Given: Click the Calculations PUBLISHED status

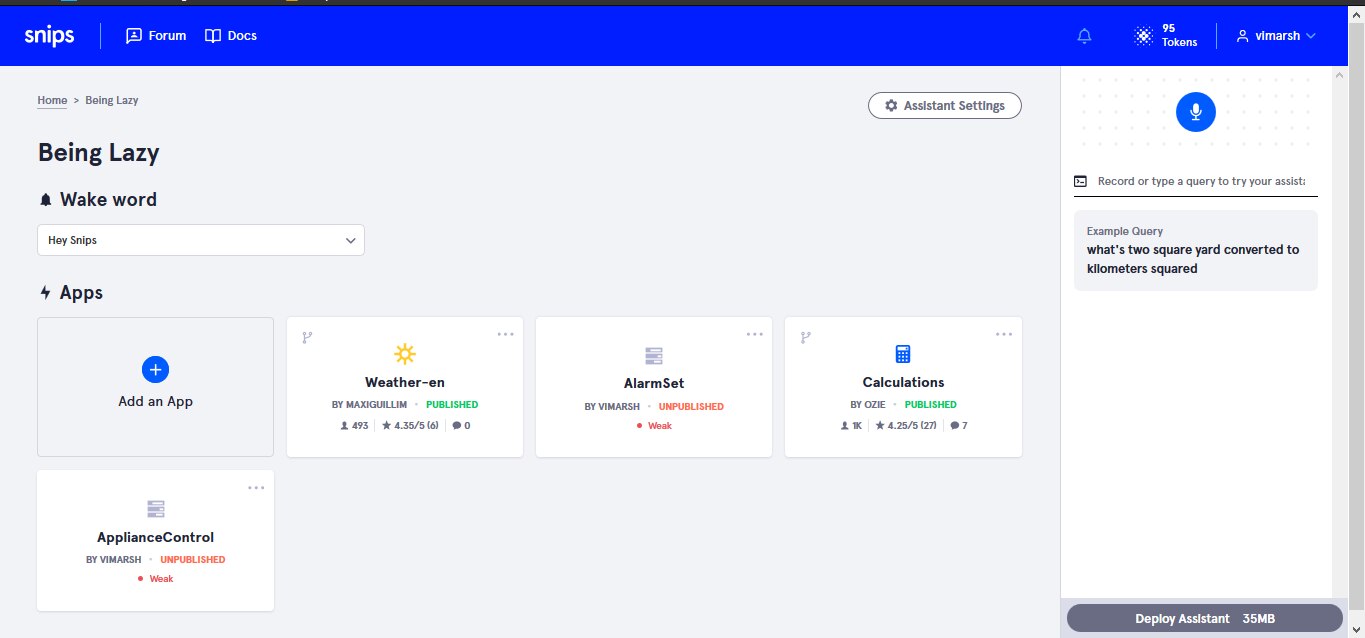Looking at the screenshot, I should click(x=930, y=405).
